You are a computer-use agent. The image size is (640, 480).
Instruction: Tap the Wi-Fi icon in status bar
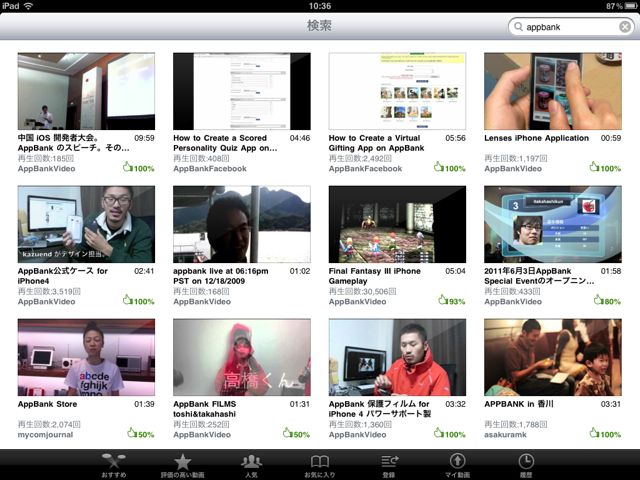(x=28, y=6)
